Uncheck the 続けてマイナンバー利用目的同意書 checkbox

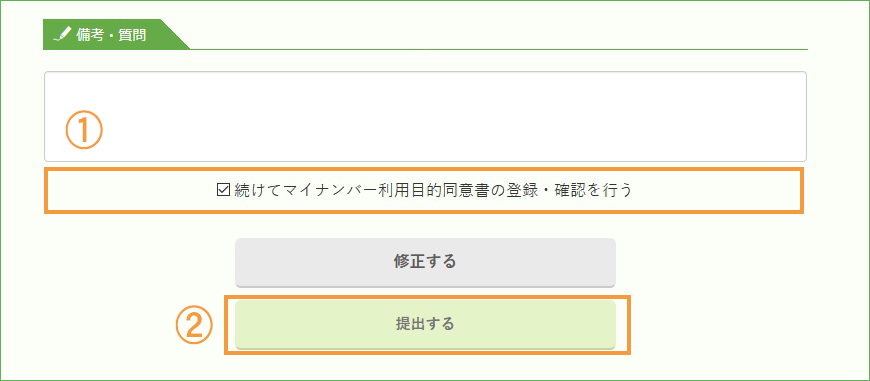[x=222, y=191]
